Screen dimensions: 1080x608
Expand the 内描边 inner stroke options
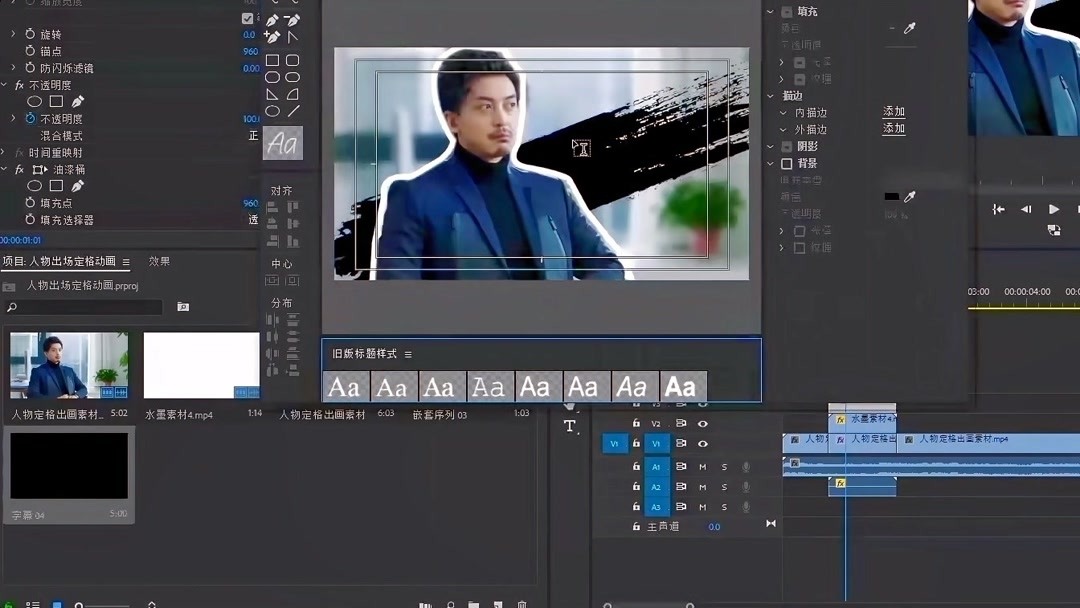click(x=781, y=110)
